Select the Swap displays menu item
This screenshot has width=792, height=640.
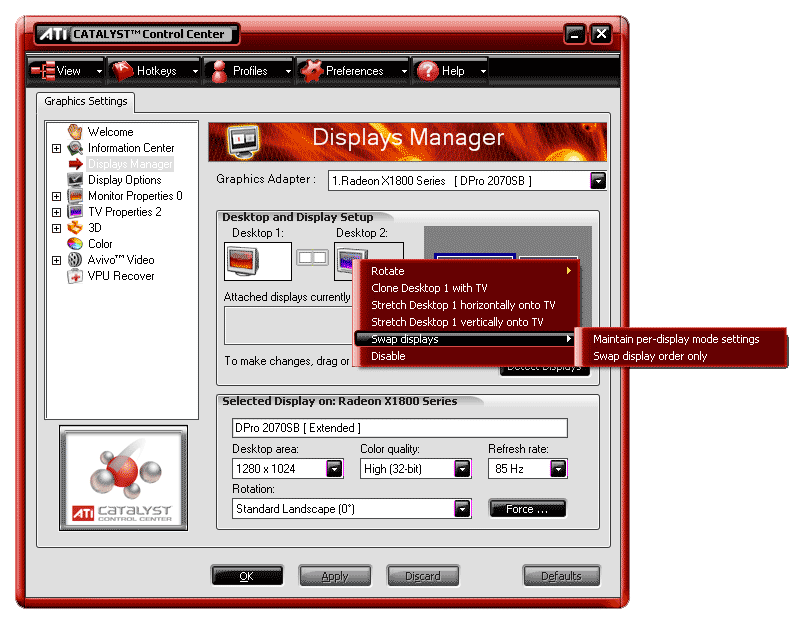click(x=465, y=339)
